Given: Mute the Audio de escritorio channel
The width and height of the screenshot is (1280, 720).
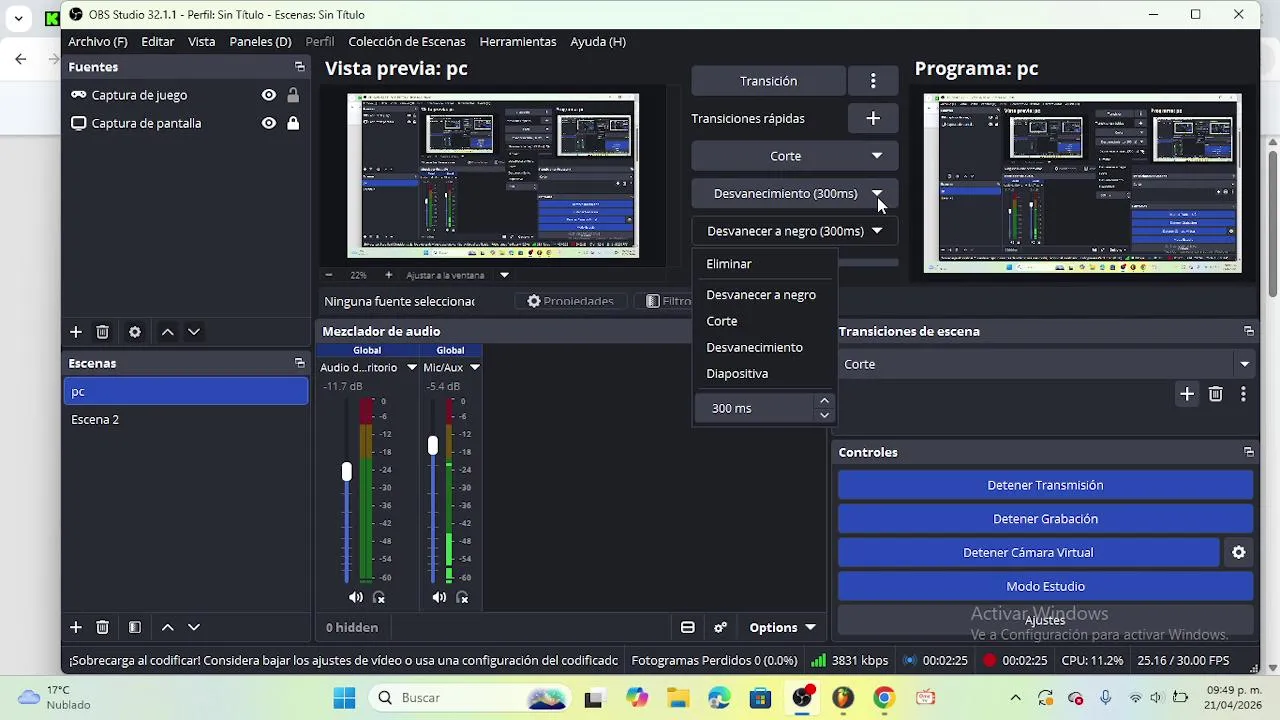Looking at the screenshot, I should tap(356, 597).
